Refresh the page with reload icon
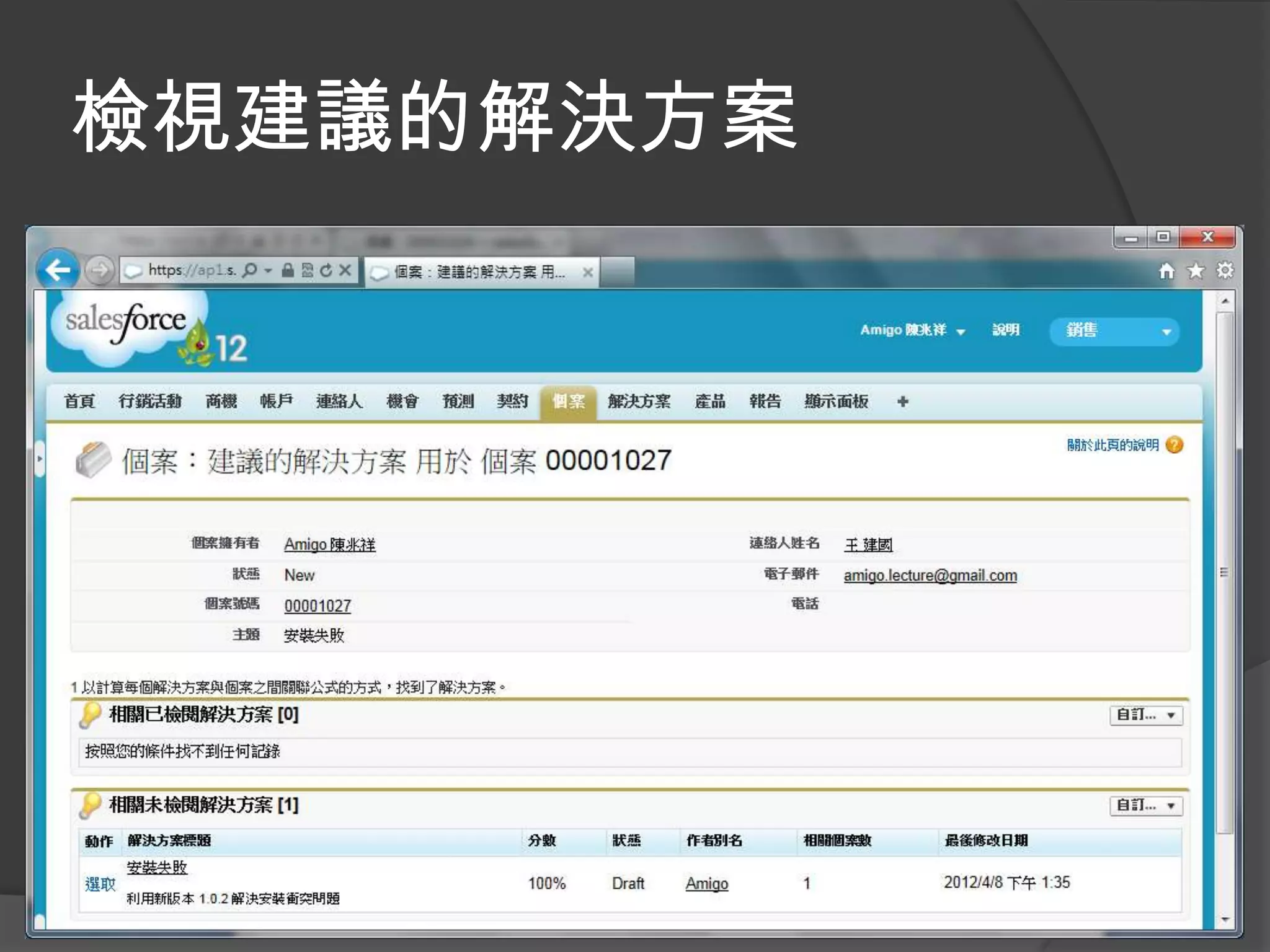Viewport: 1270px width, 952px height. pos(326,270)
